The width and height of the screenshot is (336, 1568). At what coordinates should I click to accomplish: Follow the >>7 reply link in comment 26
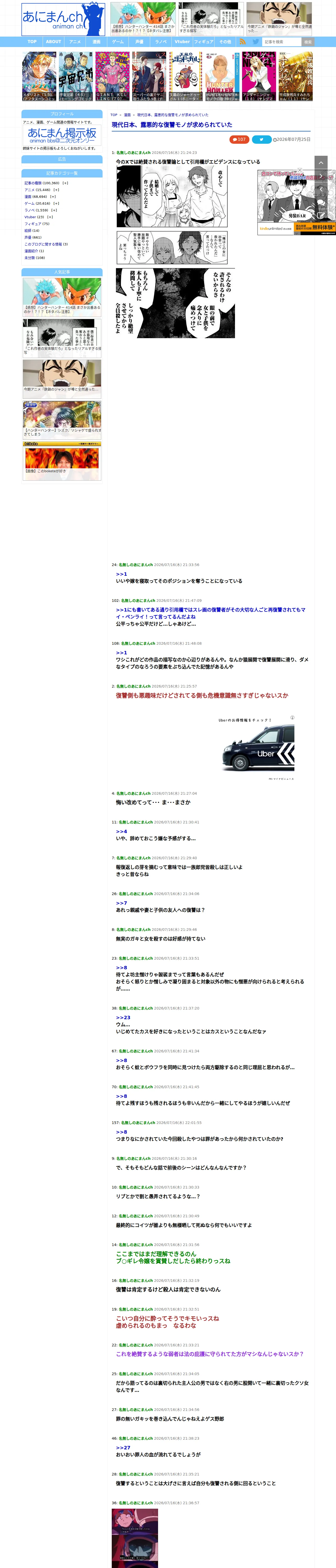pos(121,903)
